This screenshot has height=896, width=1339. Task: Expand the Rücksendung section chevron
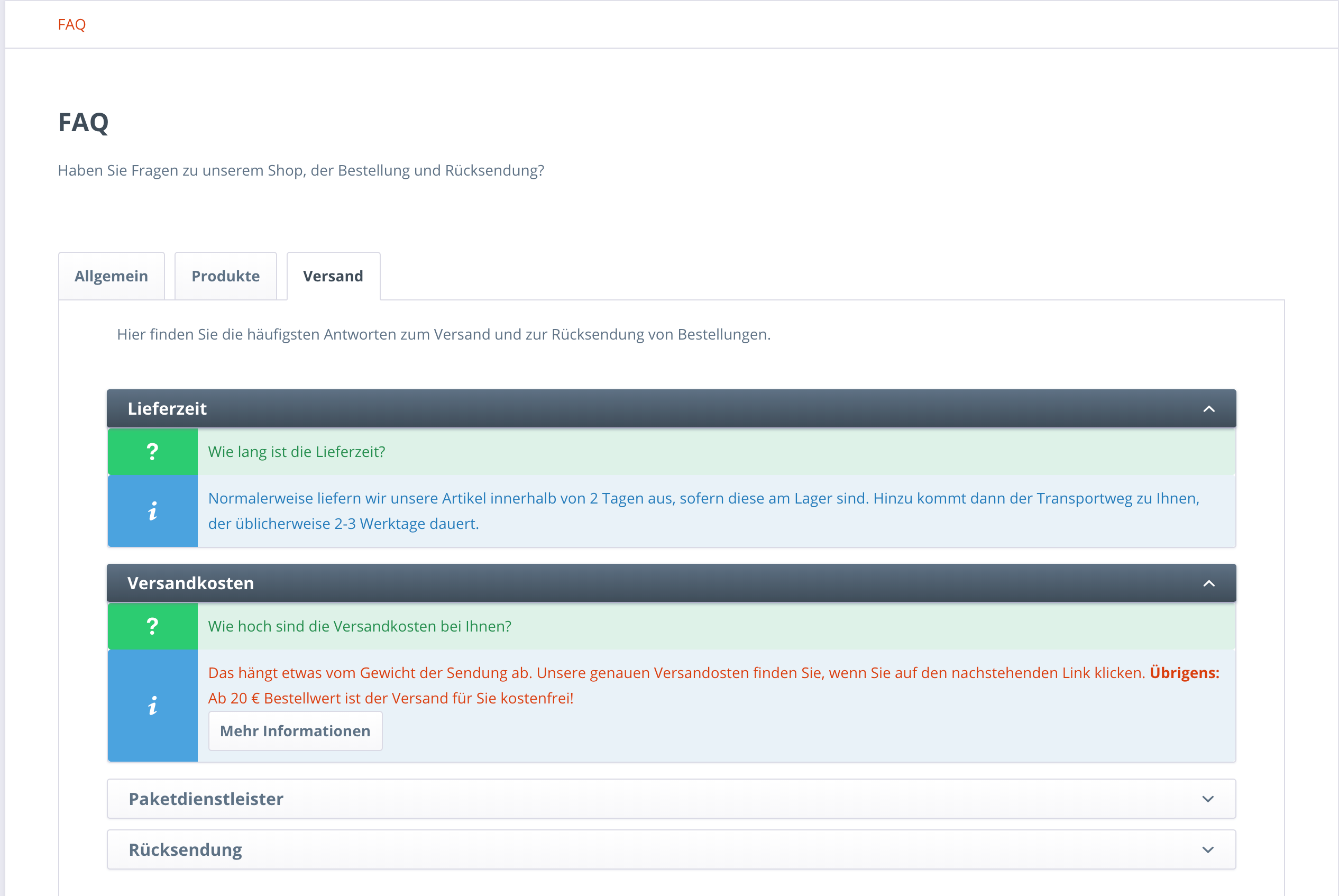click(x=1208, y=849)
